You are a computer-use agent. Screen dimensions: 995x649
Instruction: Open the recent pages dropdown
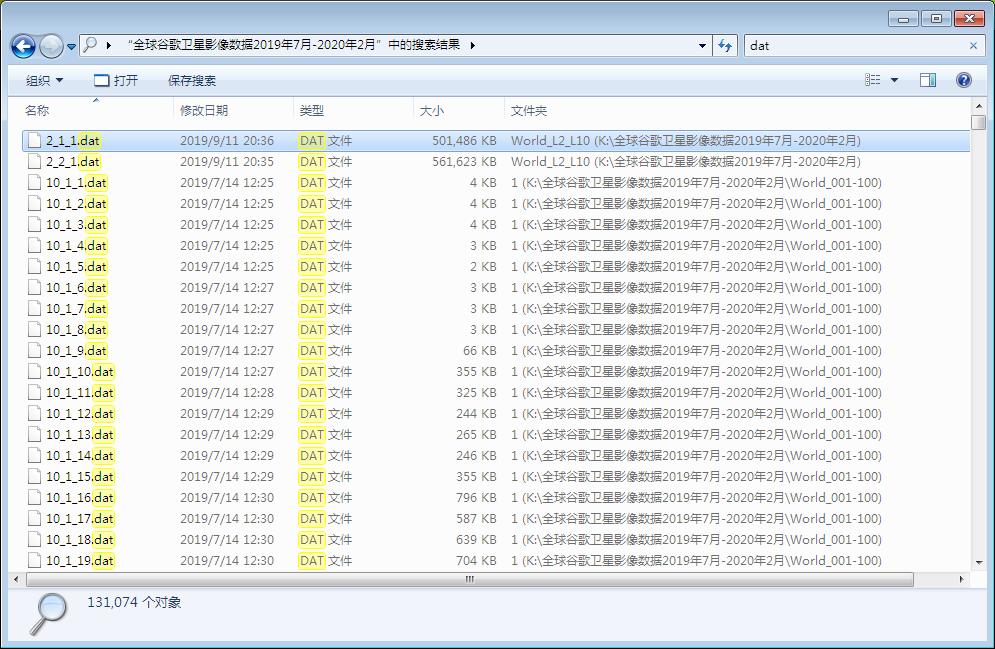(x=72, y=46)
